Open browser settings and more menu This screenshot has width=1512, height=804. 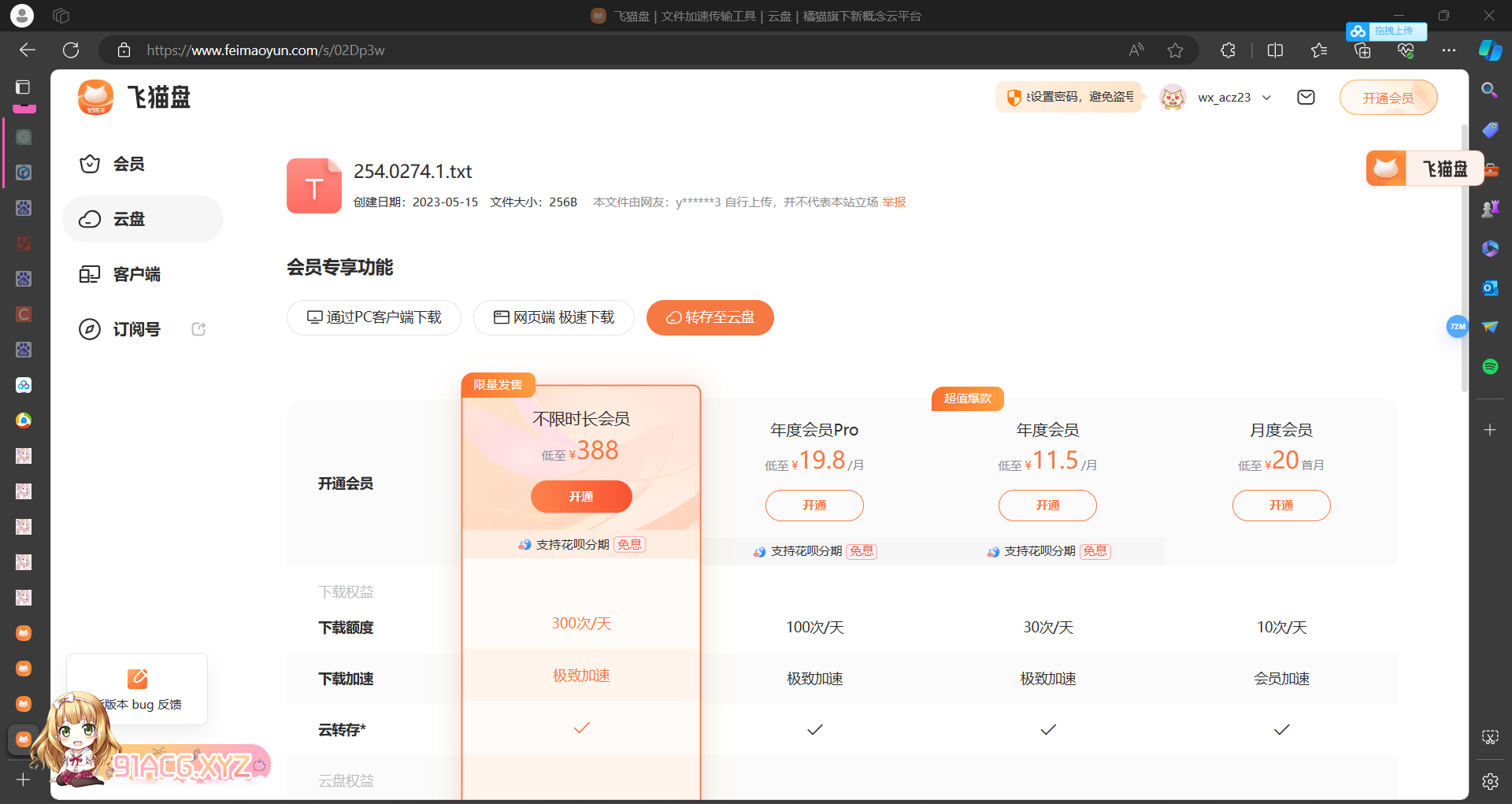click(x=1448, y=50)
